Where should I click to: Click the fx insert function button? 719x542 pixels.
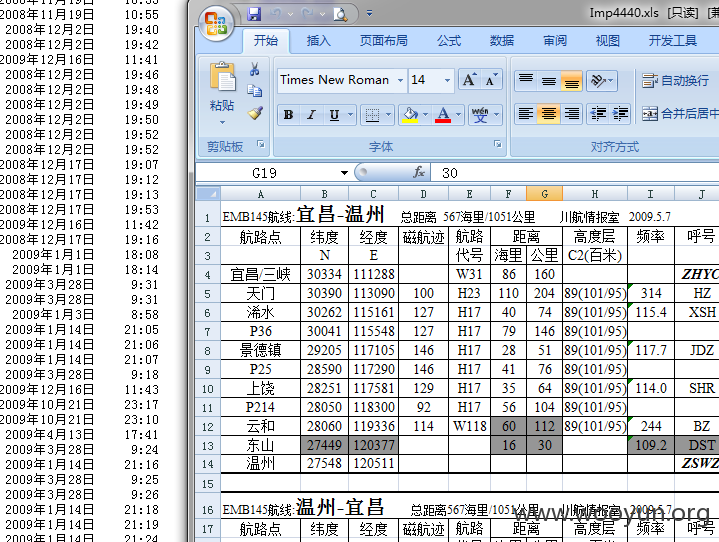coord(418,172)
